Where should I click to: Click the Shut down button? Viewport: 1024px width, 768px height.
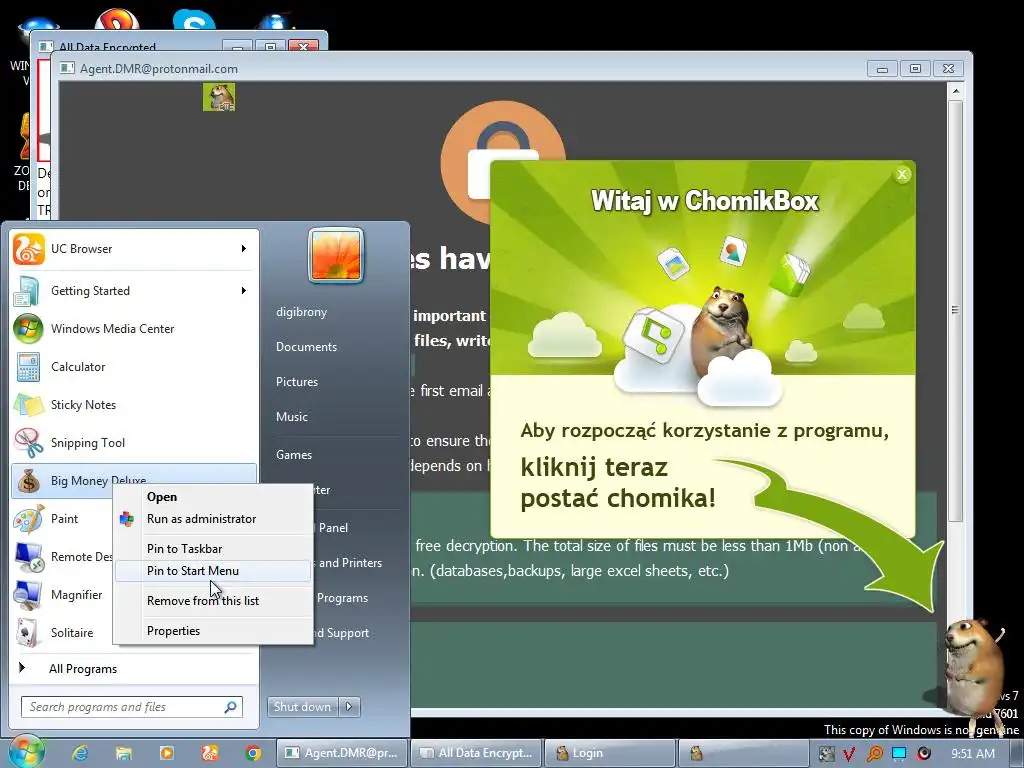pos(303,707)
